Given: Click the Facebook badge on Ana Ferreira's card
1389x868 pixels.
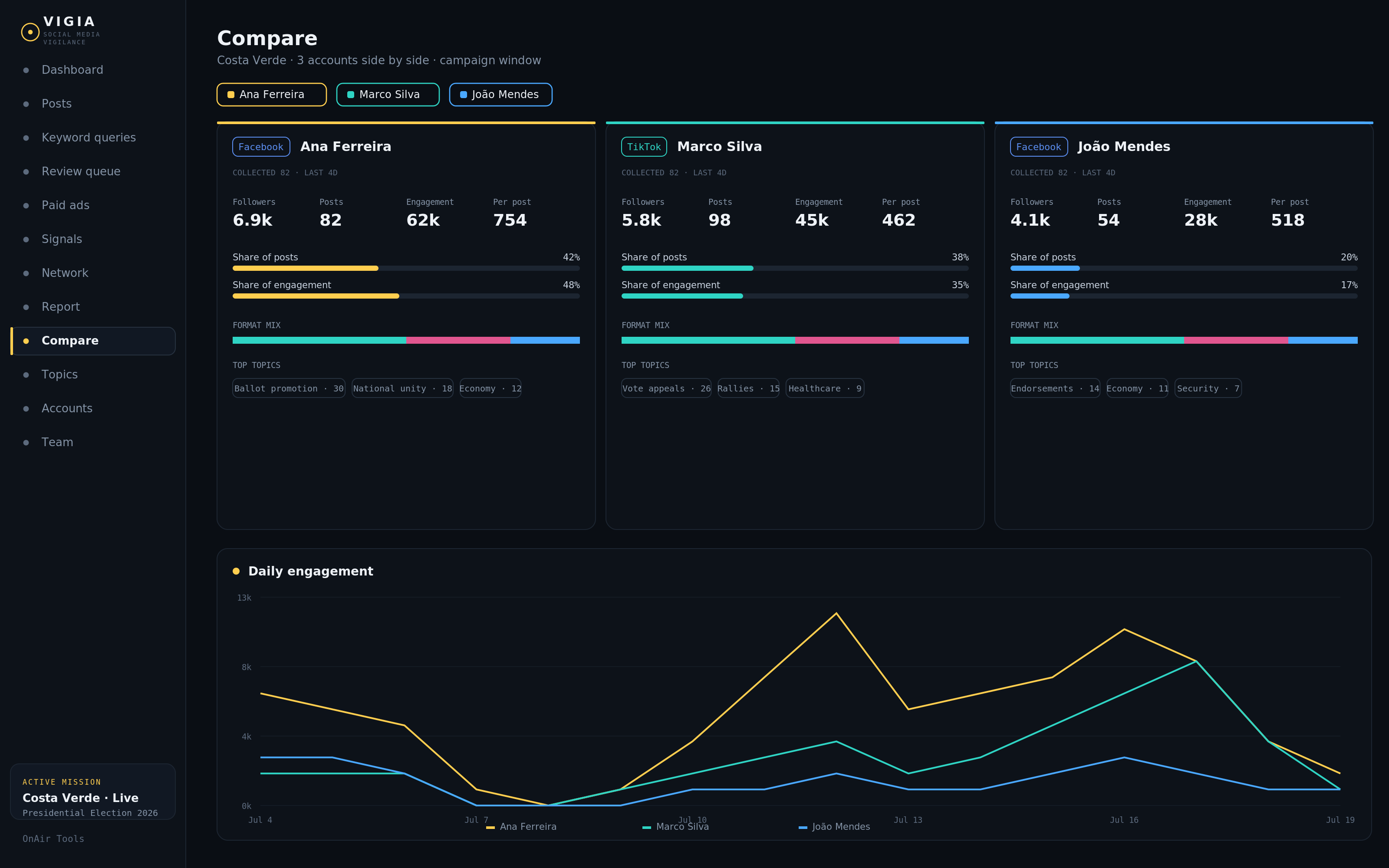Looking at the screenshot, I should pos(261,147).
